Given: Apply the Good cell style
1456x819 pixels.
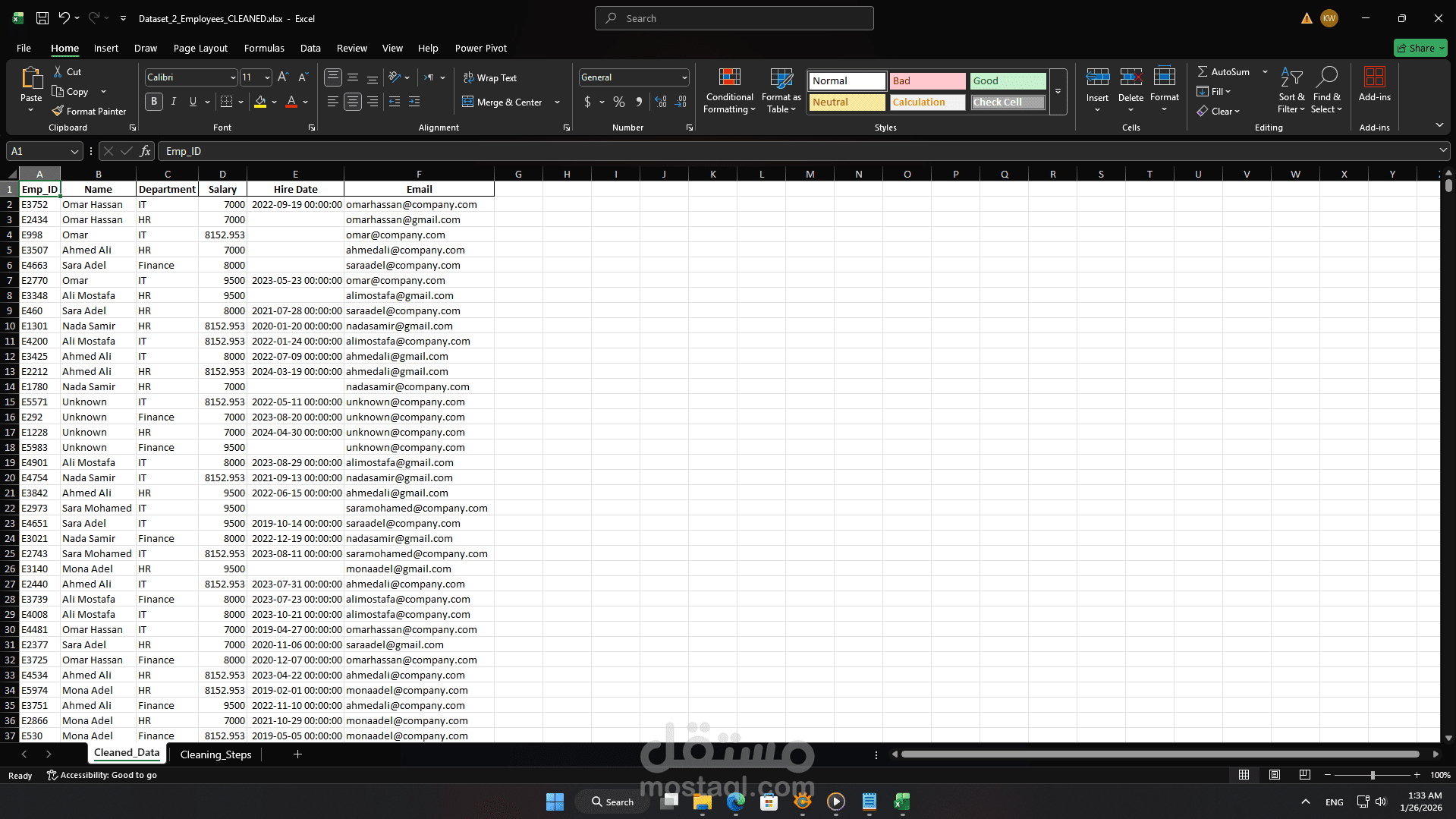Looking at the screenshot, I should tap(1008, 80).
